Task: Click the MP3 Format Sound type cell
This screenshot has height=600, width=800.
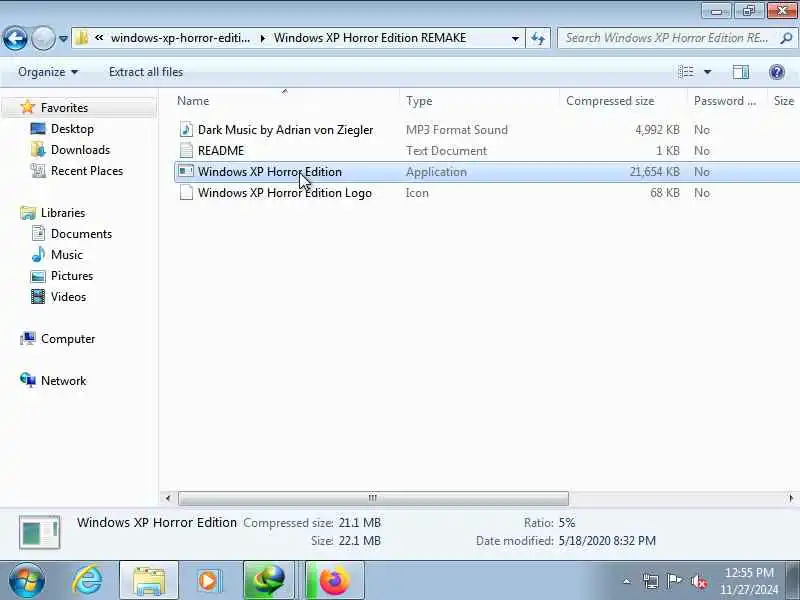Action: coord(457,130)
